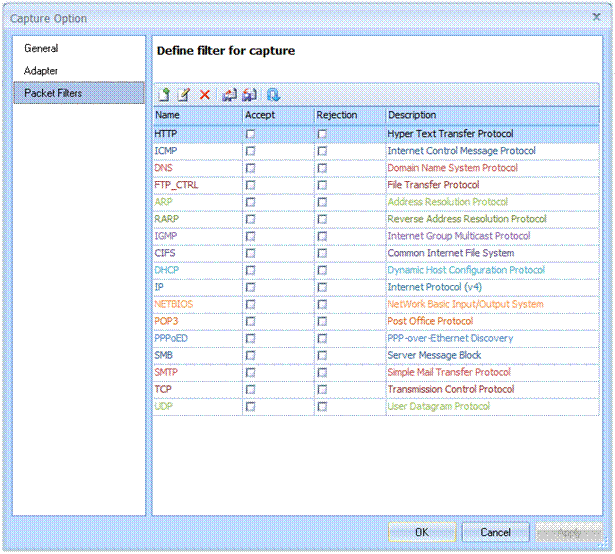Tick the Rejection checkbox for HTTP
The width and height of the screenshot is (615, 554).
click(322, 134)
